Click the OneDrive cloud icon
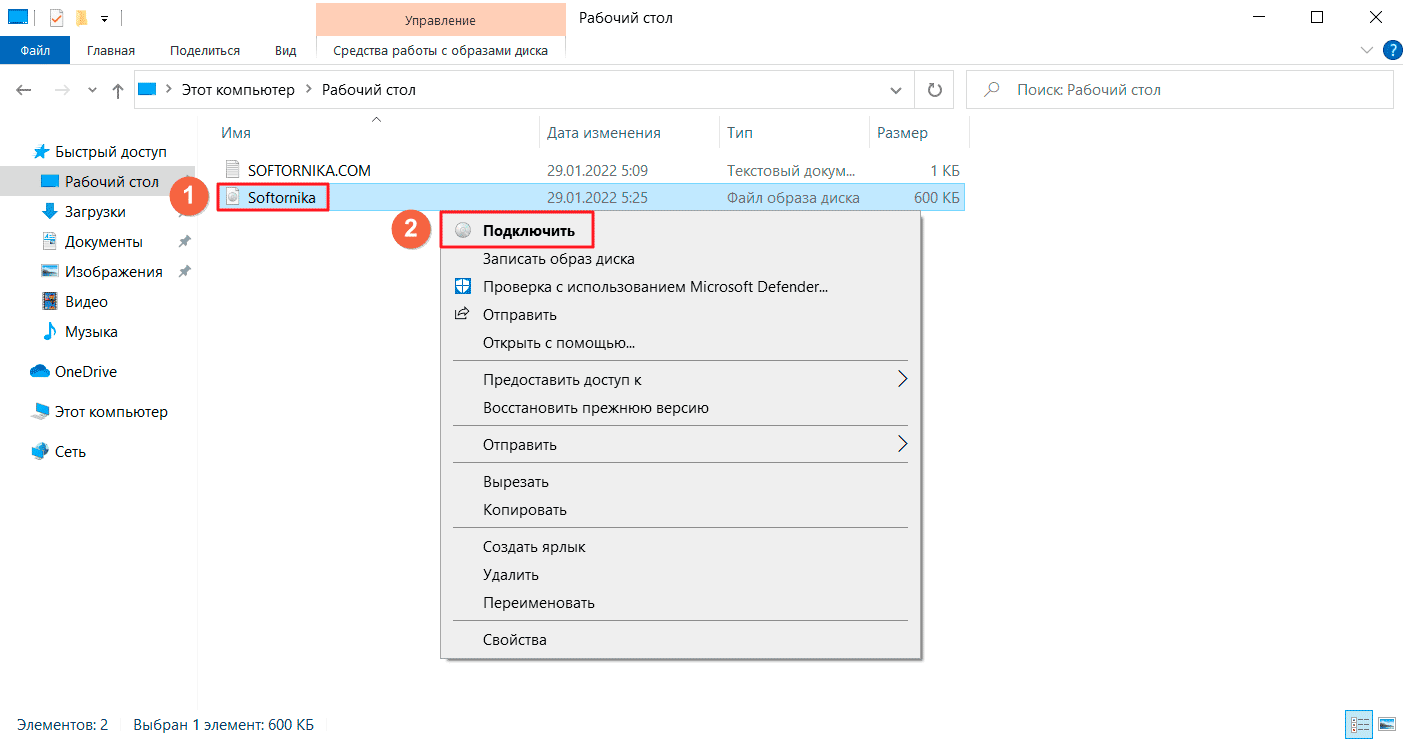Viewport: 1403px width, 740px height. click(x=40, y=371)
